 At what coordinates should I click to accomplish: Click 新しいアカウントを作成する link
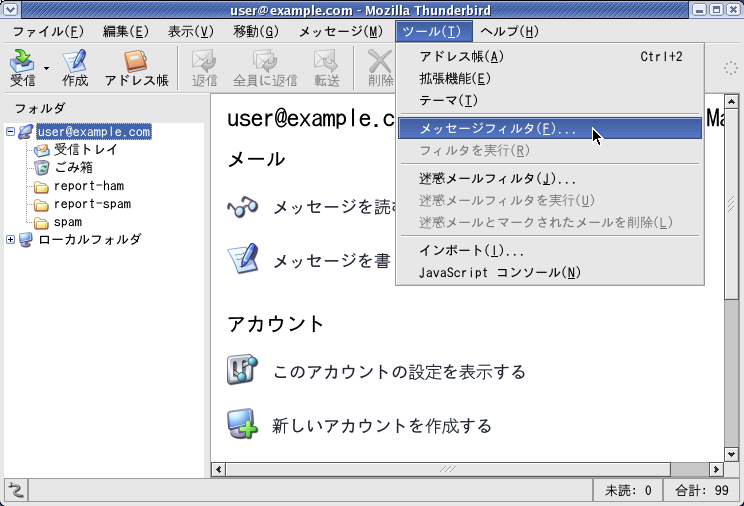click(381, 426)
